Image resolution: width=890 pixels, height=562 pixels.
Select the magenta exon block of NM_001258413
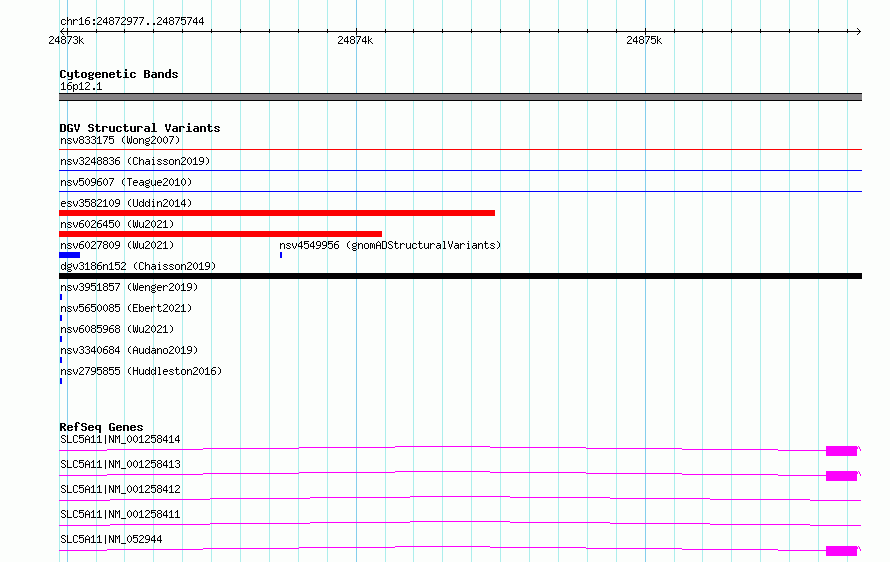841,476
